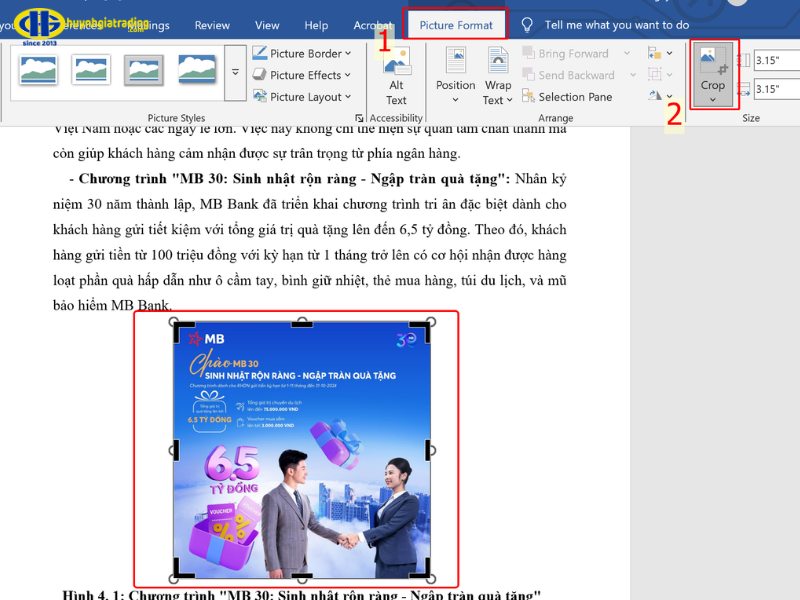Open the Align objects dropdown
This screenshot has width=800, height=600.
point(660,53)
